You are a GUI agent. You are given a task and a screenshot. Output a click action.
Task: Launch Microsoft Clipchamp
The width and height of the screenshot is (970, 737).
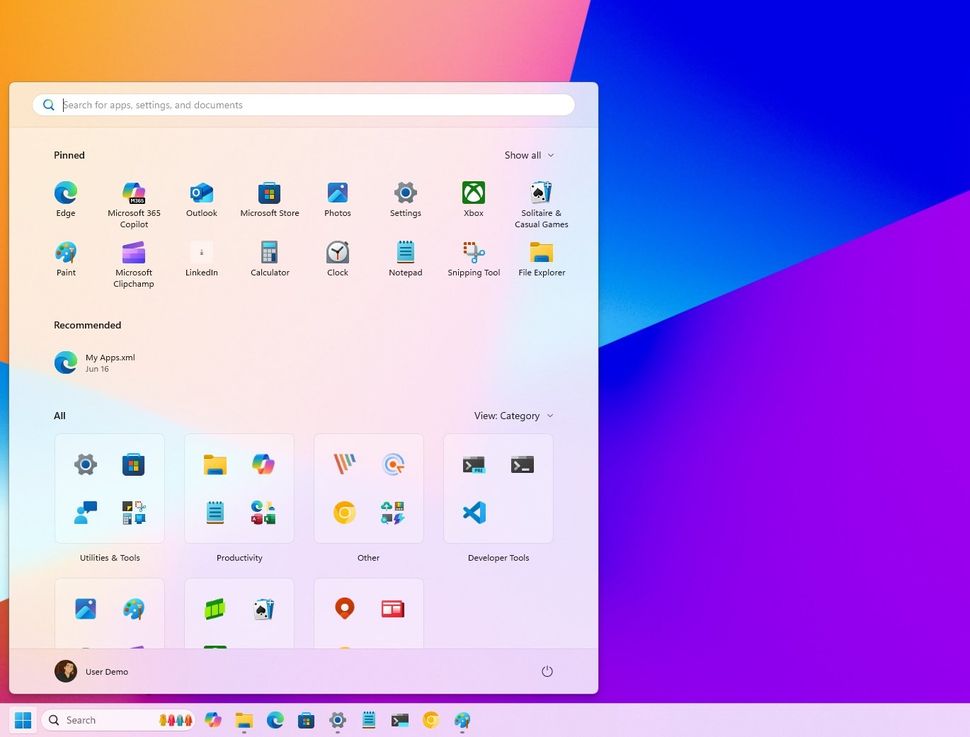[x=133, y=254]
